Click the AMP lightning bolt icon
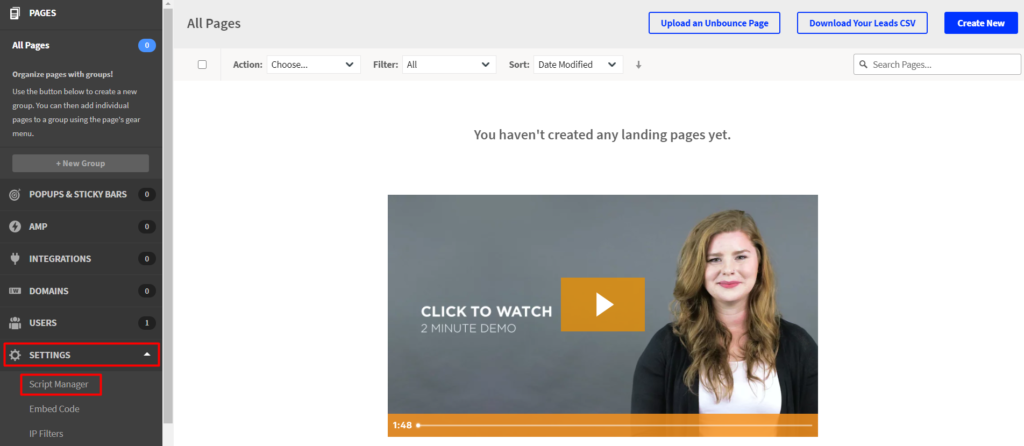Viewport: 1024px width, 446px height. coord(15,227)
